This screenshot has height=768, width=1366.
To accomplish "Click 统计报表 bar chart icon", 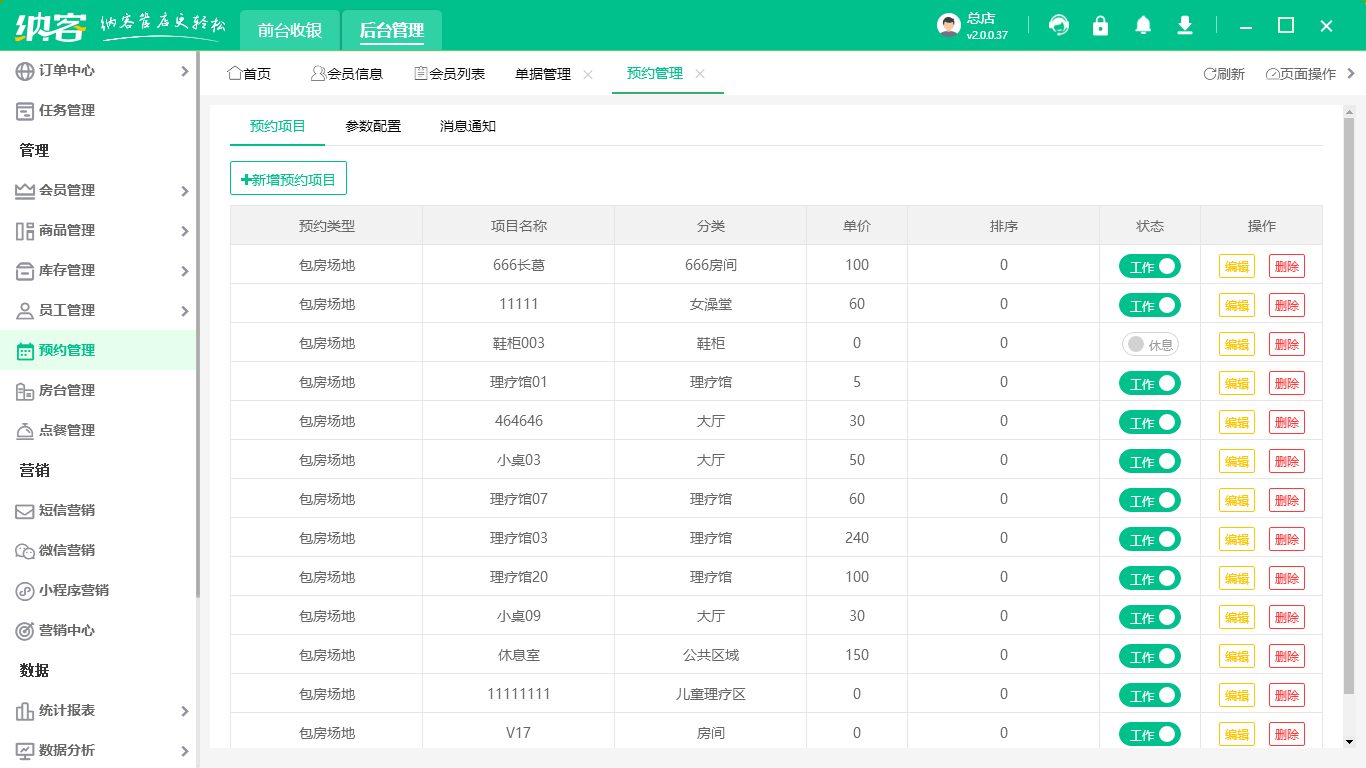I will click(x=25, y=711).
